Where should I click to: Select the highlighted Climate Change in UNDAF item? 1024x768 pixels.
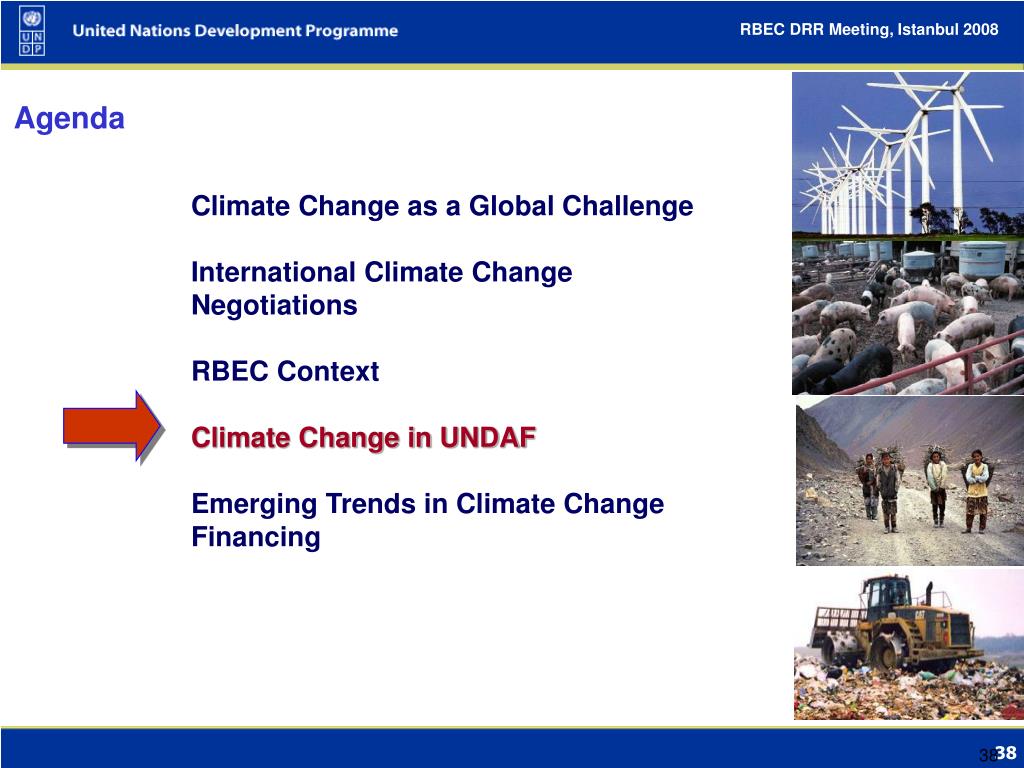[364, 438]
